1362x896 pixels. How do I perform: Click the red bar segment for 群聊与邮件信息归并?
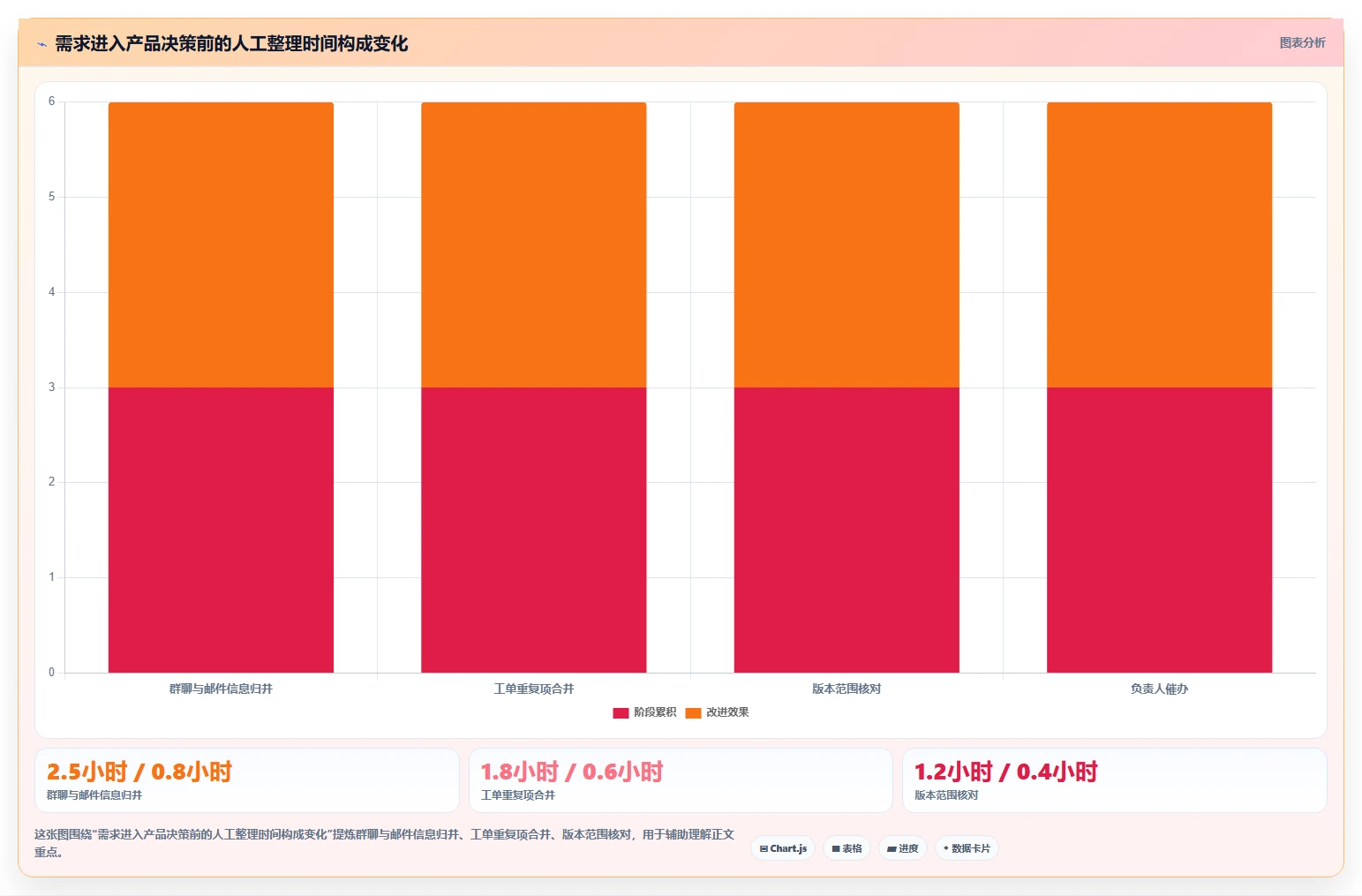point(221,530)
